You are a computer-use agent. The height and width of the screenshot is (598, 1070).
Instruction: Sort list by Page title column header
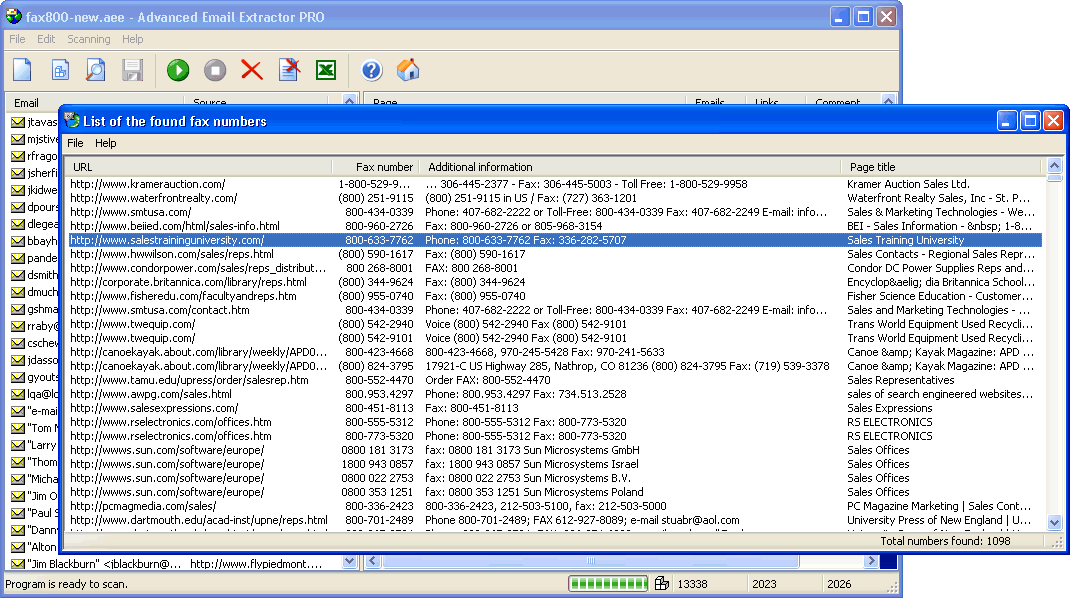coord(872,167)
